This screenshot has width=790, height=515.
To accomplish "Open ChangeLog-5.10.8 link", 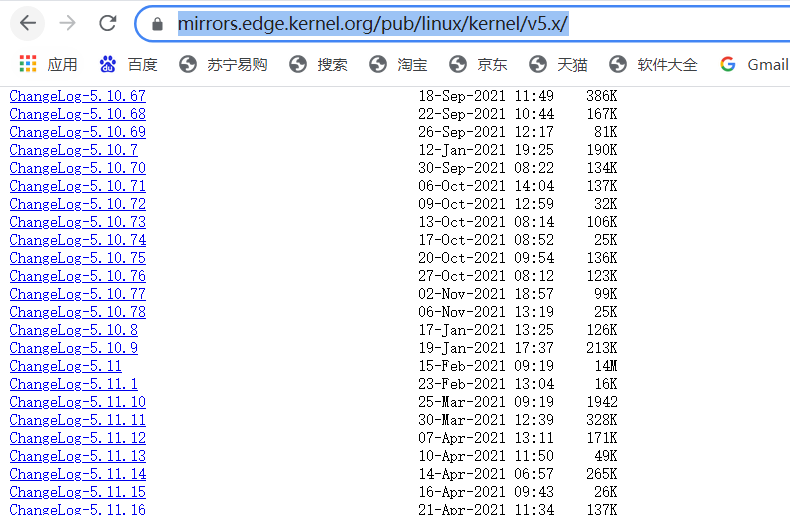I will click(74, 330).
